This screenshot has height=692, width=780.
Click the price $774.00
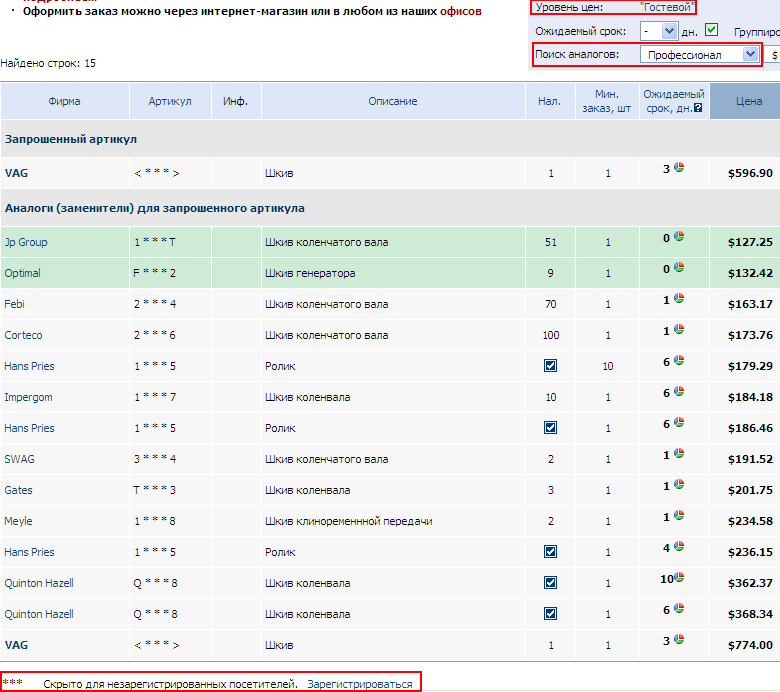(x=750, y=645)
